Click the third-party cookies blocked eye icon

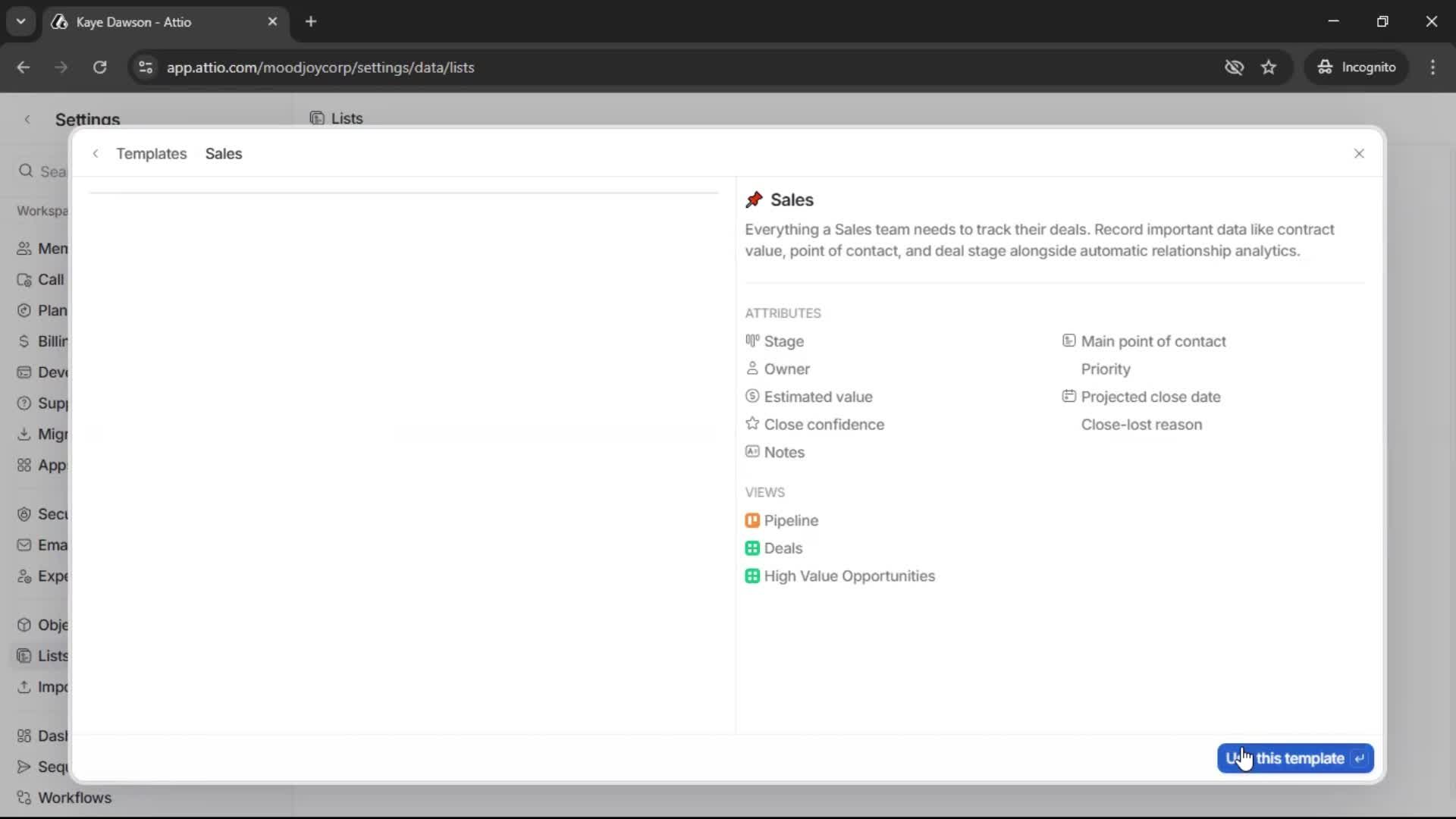click(x=1235, y=67)
